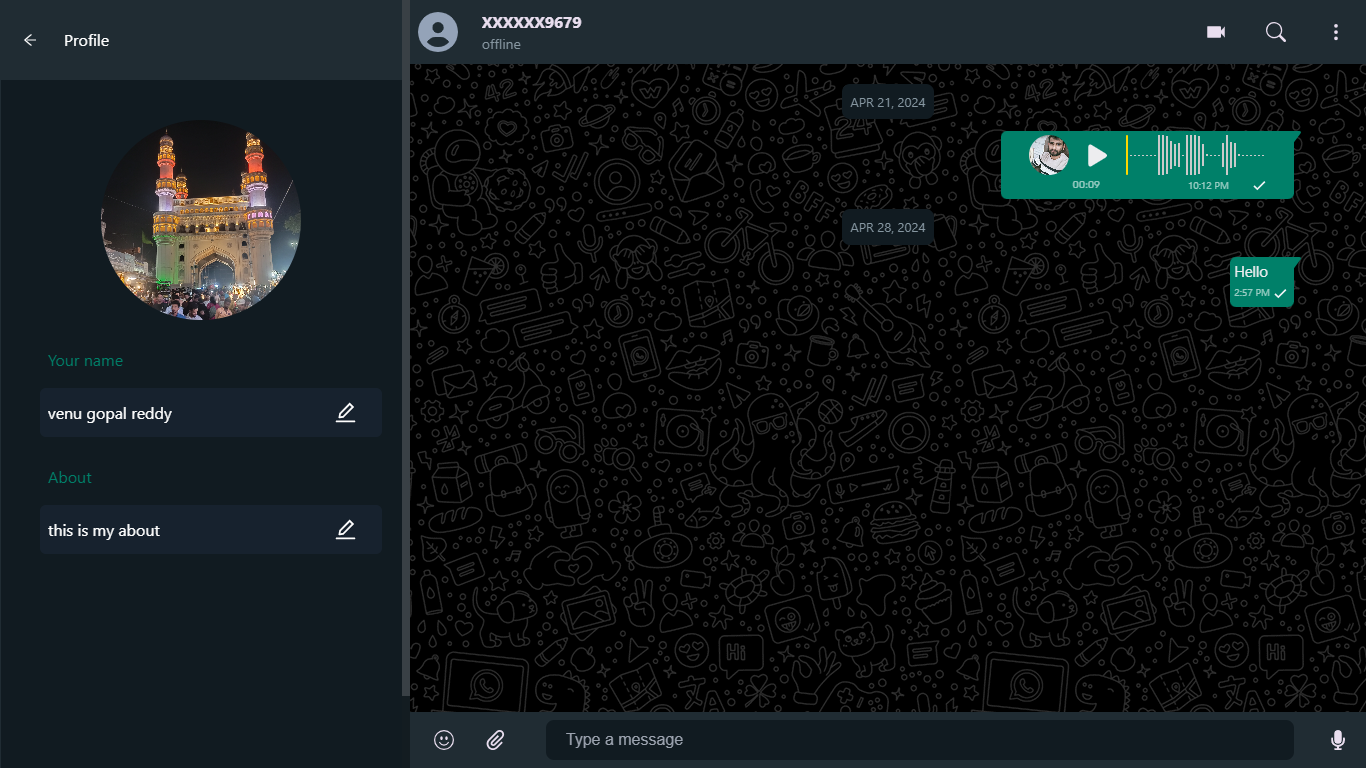Viewport: 1366px width, 768px height.
Task: Edit your name with the pencil icon
Action: [345, 412]
